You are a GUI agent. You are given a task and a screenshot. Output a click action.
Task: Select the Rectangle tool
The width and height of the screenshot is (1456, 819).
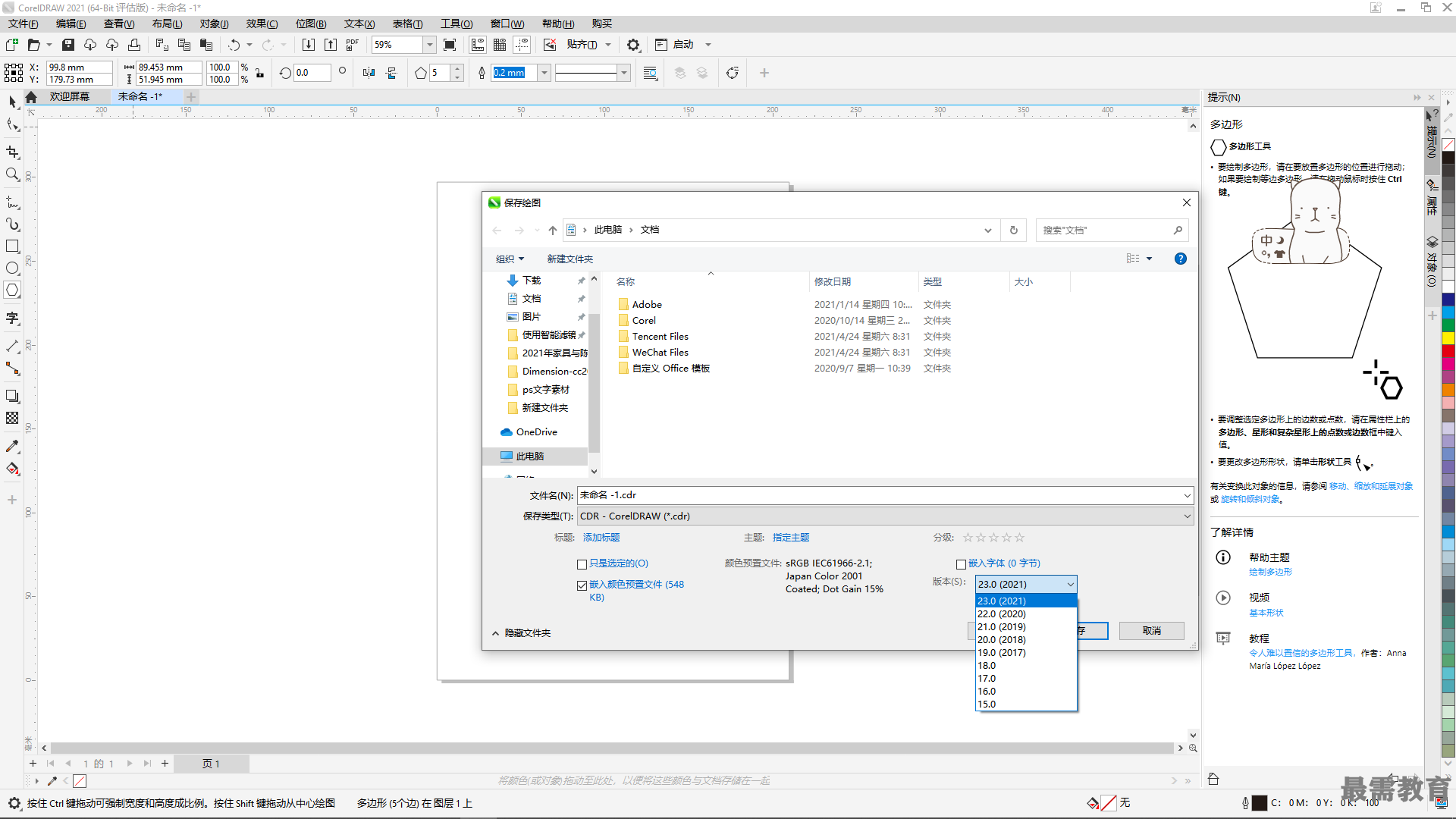[13, 246]
